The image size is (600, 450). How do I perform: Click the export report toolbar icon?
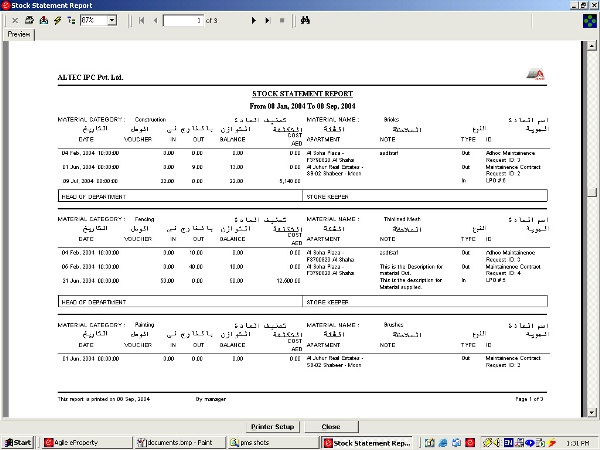pos(44,20)
